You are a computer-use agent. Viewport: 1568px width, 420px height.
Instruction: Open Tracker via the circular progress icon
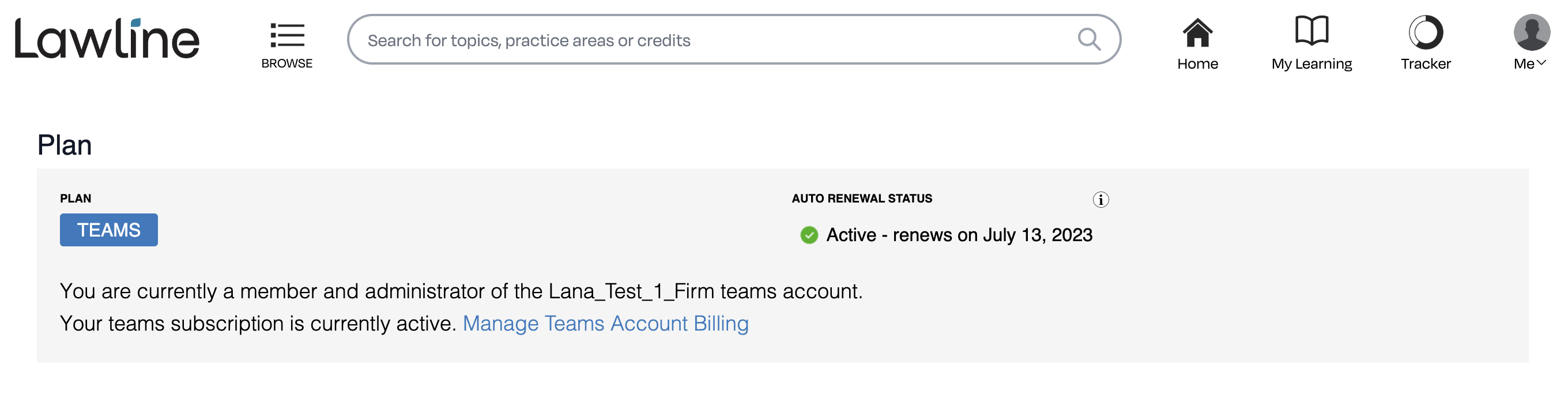(x=1426, y=32)
